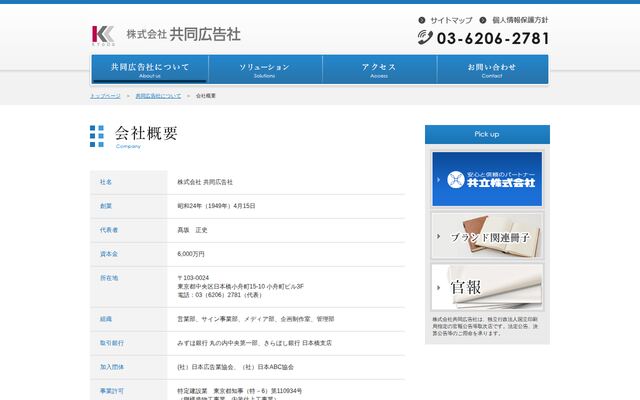Screen dimensions: 640x400
Task: Click the arrow on the ブランド関連冊子 banner
Action: tap(438, 236)
